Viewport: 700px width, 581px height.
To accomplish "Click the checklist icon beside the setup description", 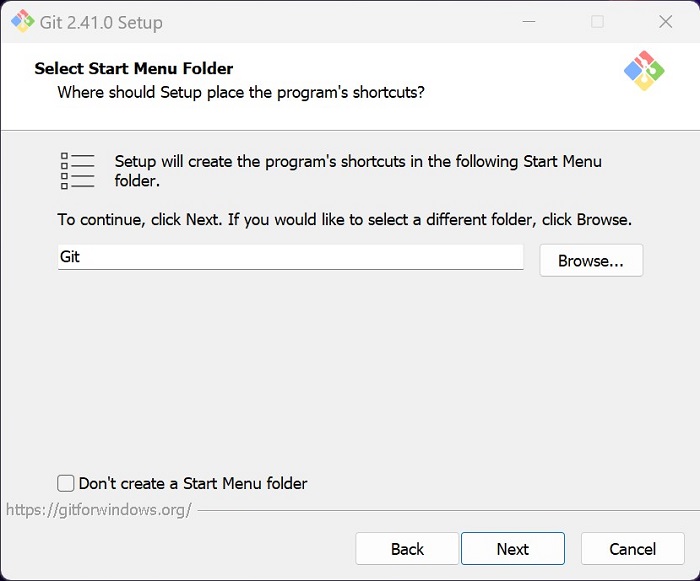I will (77, 171).
